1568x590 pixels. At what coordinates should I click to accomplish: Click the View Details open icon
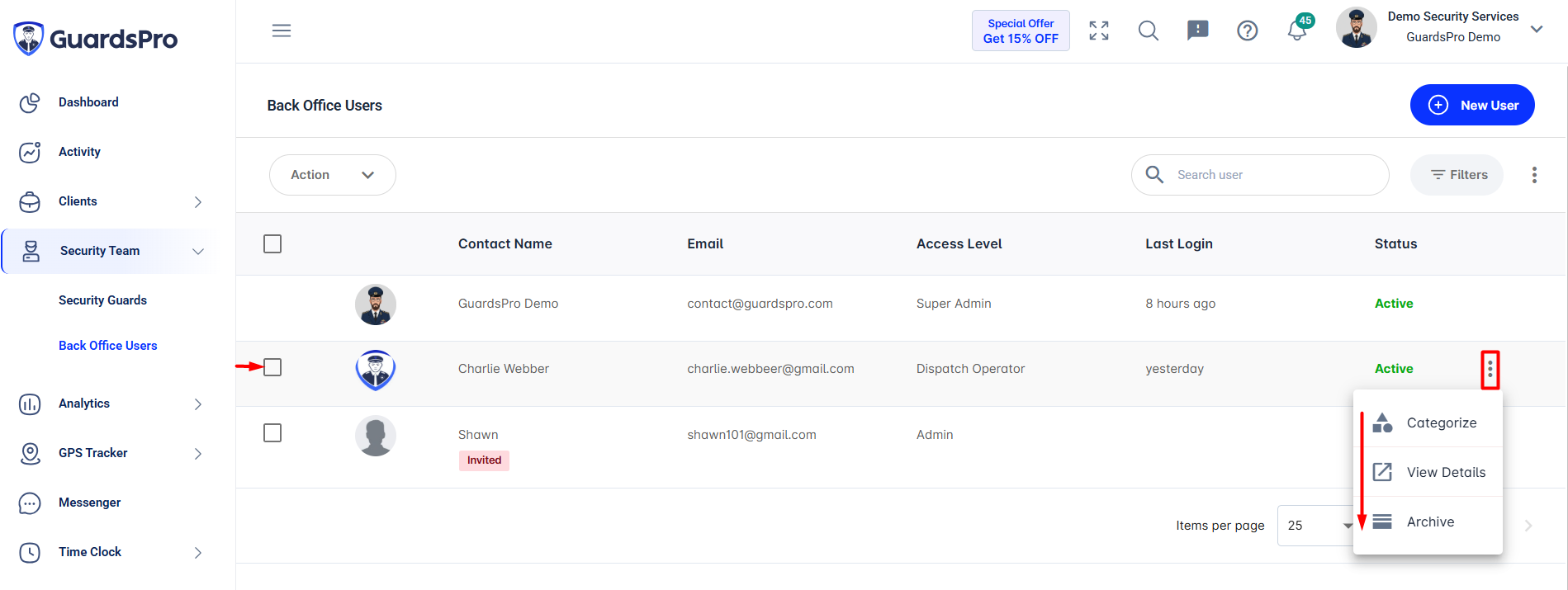(1382, 472)
